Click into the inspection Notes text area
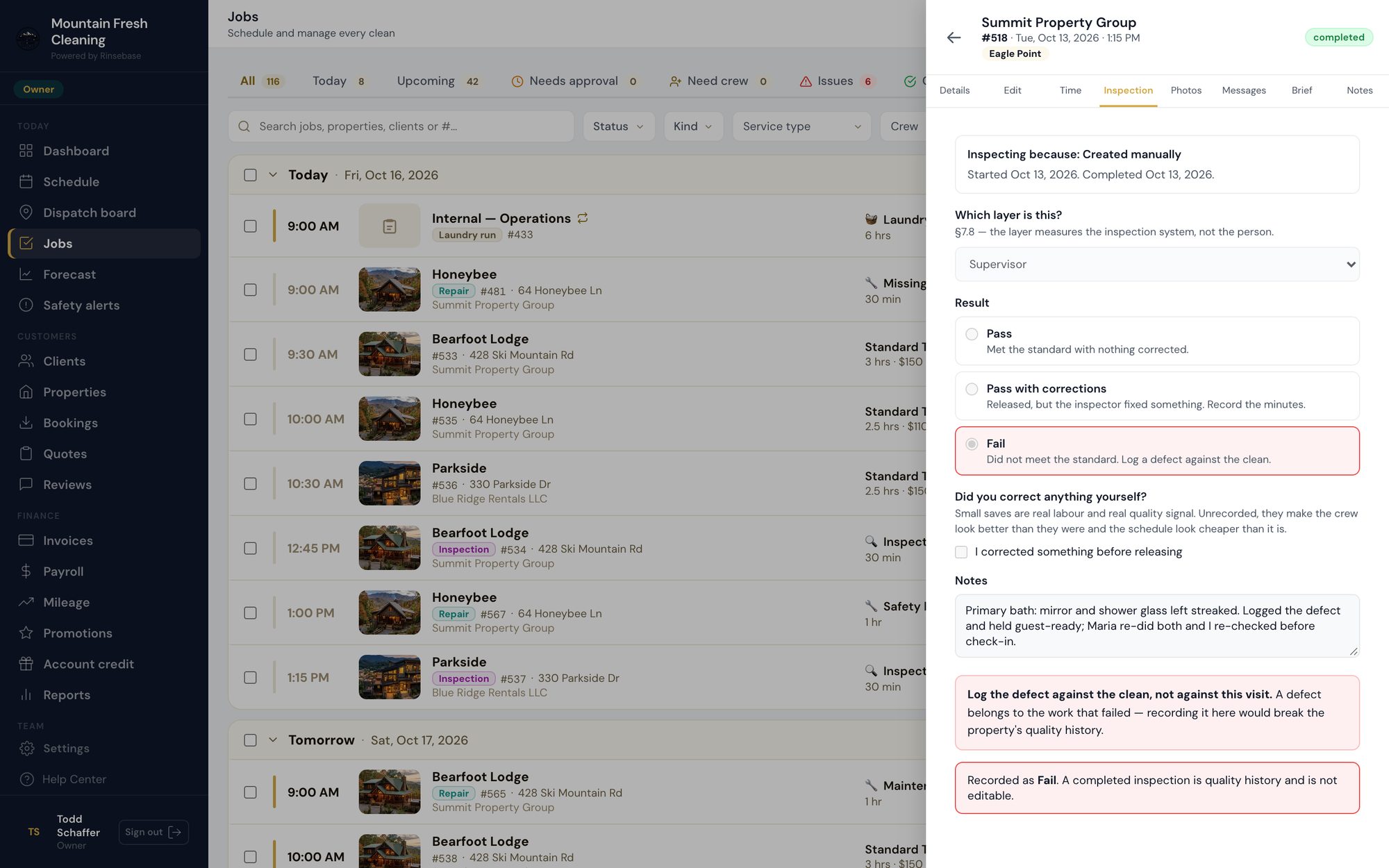The height and width of the screenshot is (868, 1389). [1157, 626]
